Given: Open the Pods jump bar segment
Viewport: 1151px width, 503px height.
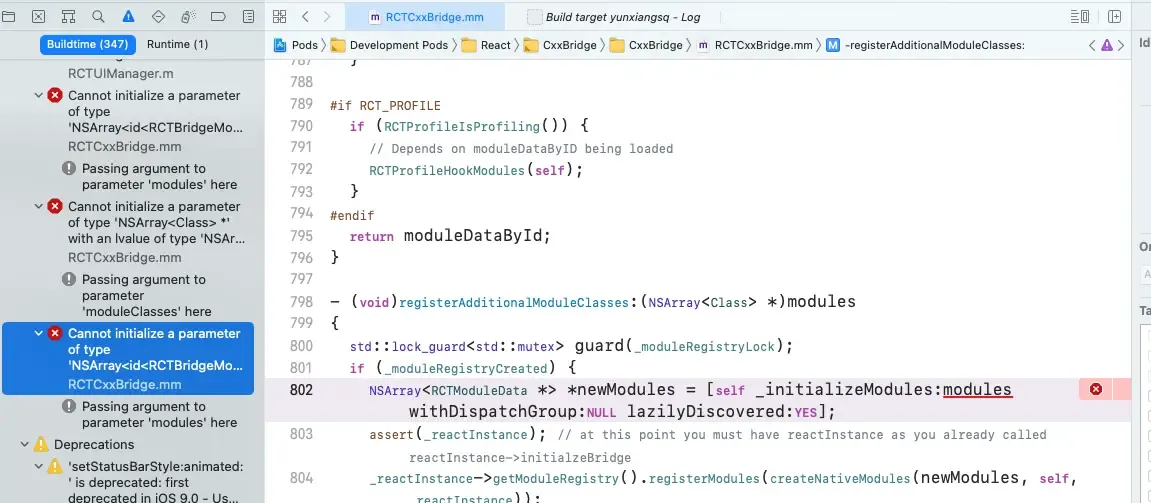Looking at the screenshot, I should [x=296, y=45].
